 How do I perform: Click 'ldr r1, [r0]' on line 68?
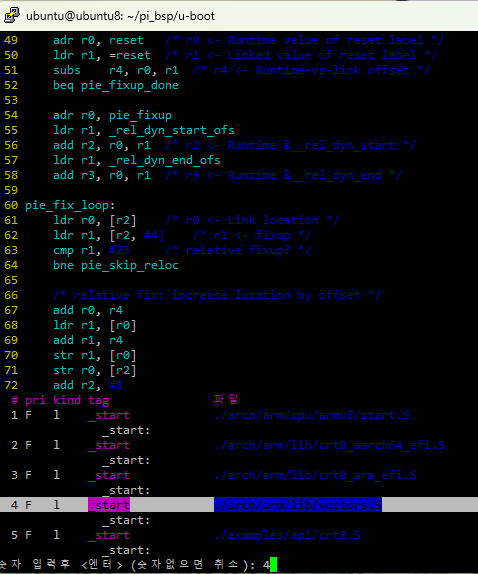[95, 325]
